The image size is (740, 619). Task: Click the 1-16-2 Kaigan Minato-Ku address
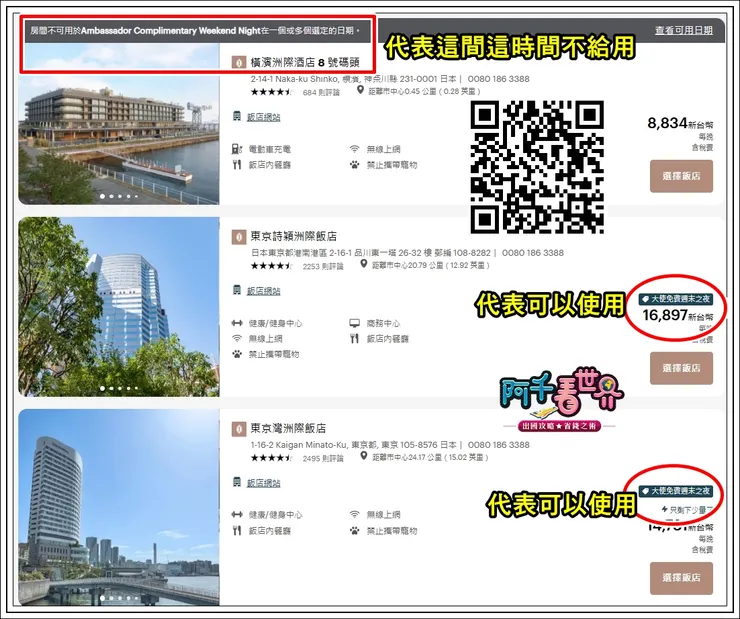[x=353, y=445]
